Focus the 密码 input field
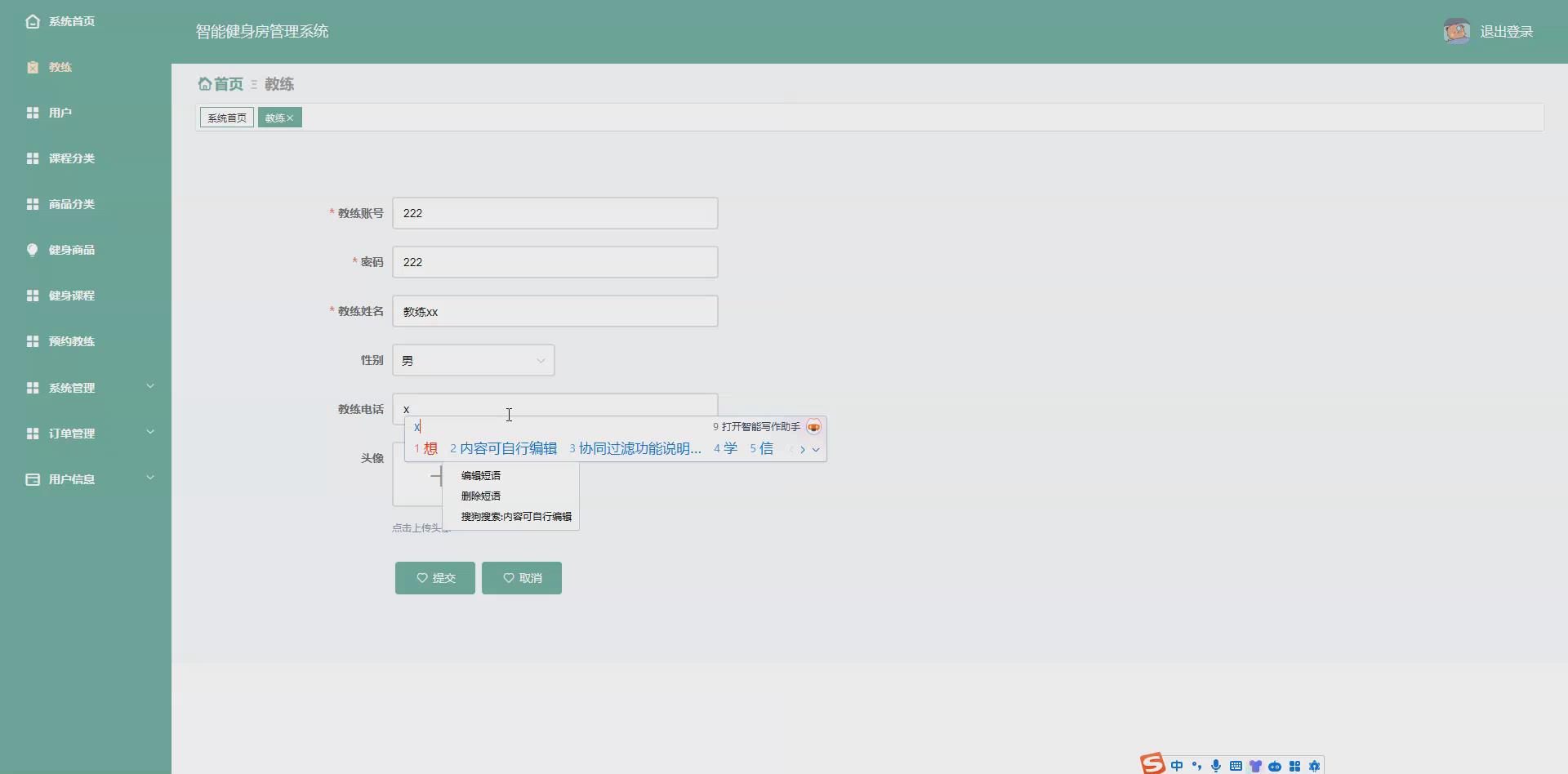 pos(555,262)
